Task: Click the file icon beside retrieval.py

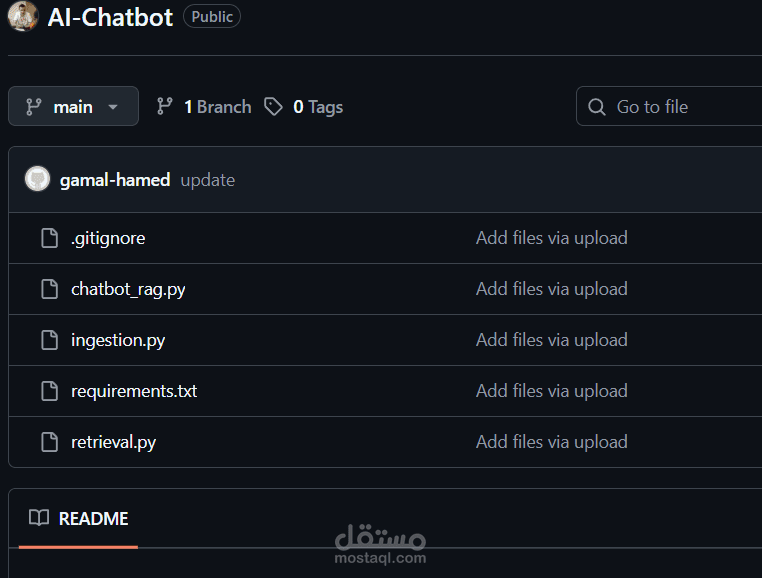Action: pyautogui.click(x=50, y=442)
